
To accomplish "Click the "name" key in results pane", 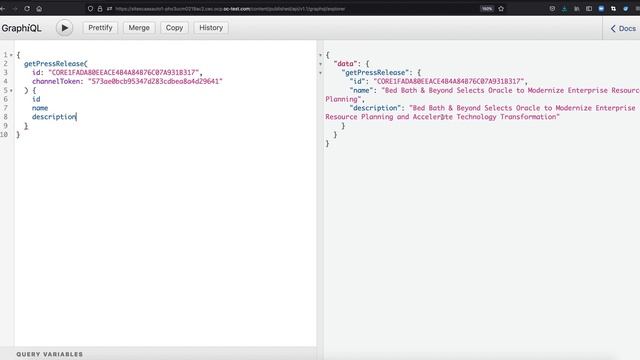I will 361,90.
